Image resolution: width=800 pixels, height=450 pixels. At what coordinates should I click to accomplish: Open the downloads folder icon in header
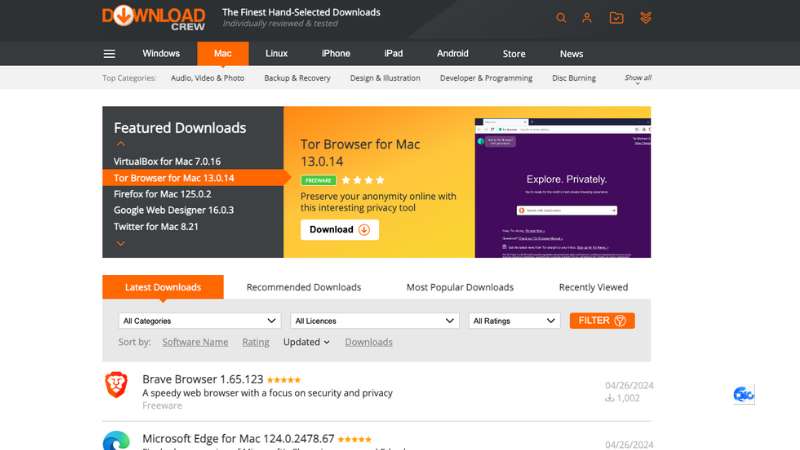pyautogui.click(x=616, y=18)
